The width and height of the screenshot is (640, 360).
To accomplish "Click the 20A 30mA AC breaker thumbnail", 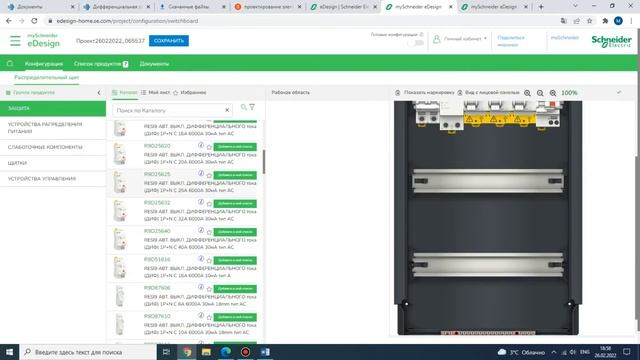I will pyautogui.click(x=120, y=154).
